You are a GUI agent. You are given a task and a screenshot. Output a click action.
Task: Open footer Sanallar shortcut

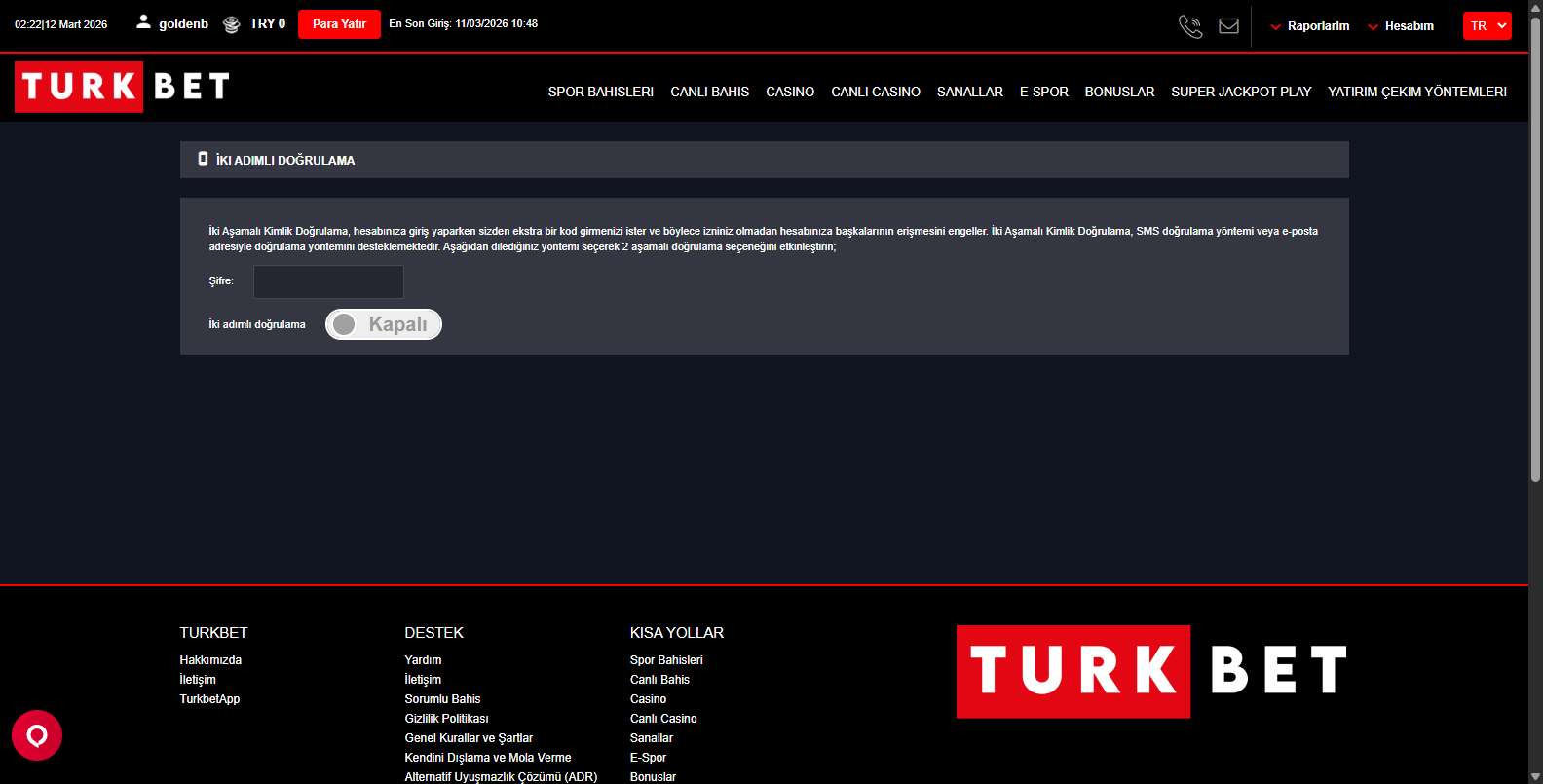(x=652, y=738)
